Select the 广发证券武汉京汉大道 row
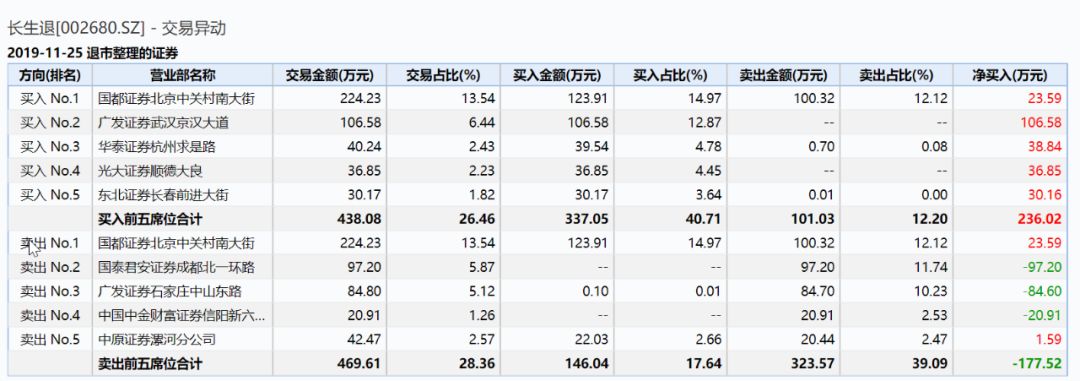The height and width of the screenshot is (381, 1080). [x=537, y=123]
